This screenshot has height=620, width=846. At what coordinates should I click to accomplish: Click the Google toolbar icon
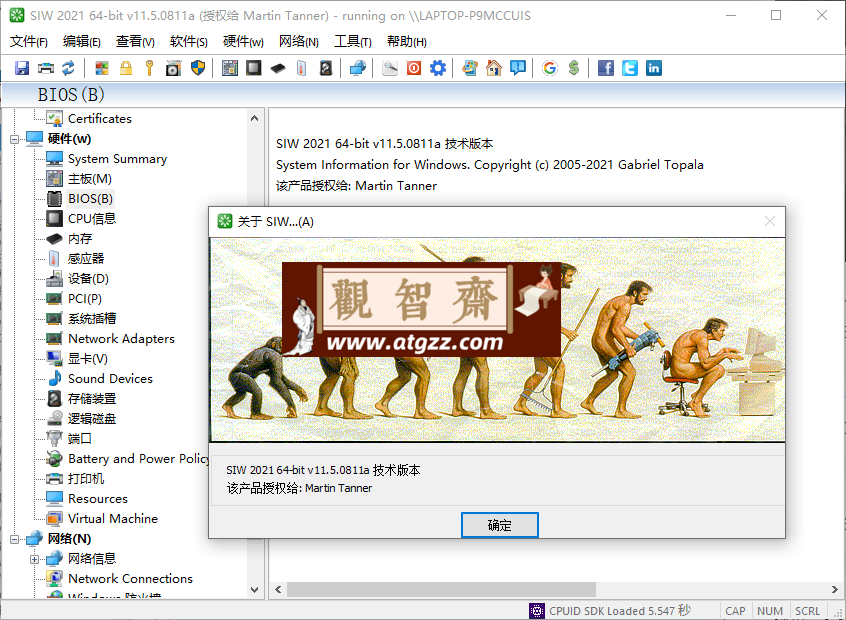pos(550,68)
